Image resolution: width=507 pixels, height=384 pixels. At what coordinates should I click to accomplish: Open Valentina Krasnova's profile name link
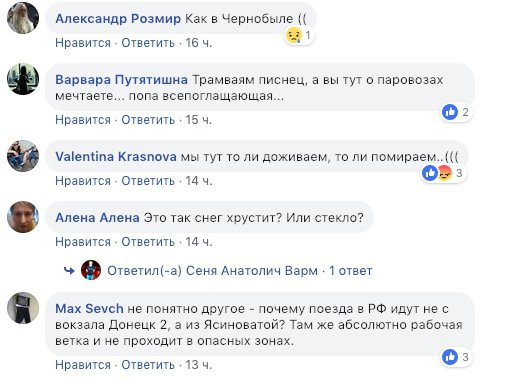coord(116,156)
